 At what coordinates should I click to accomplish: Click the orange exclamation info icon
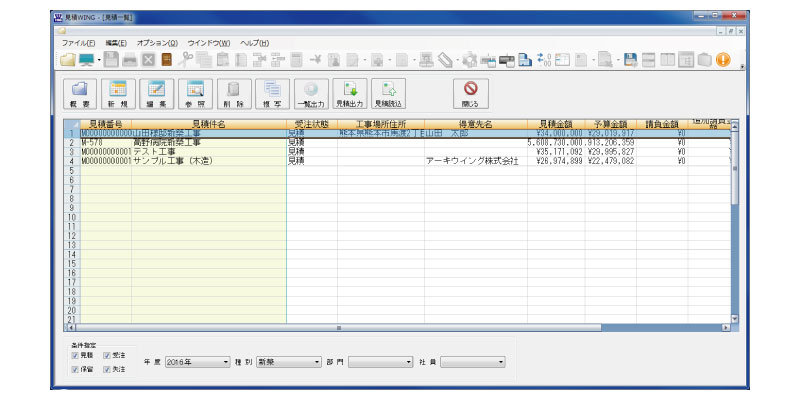(x=721, y=60)
